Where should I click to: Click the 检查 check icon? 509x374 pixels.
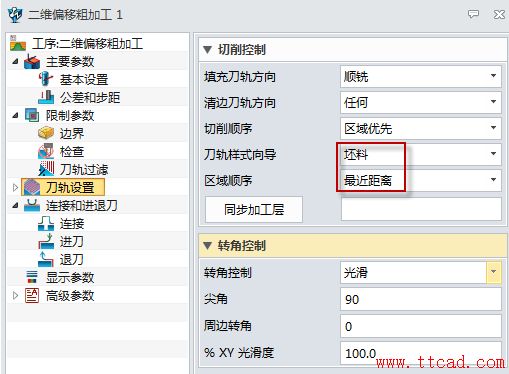pos(46,151)
